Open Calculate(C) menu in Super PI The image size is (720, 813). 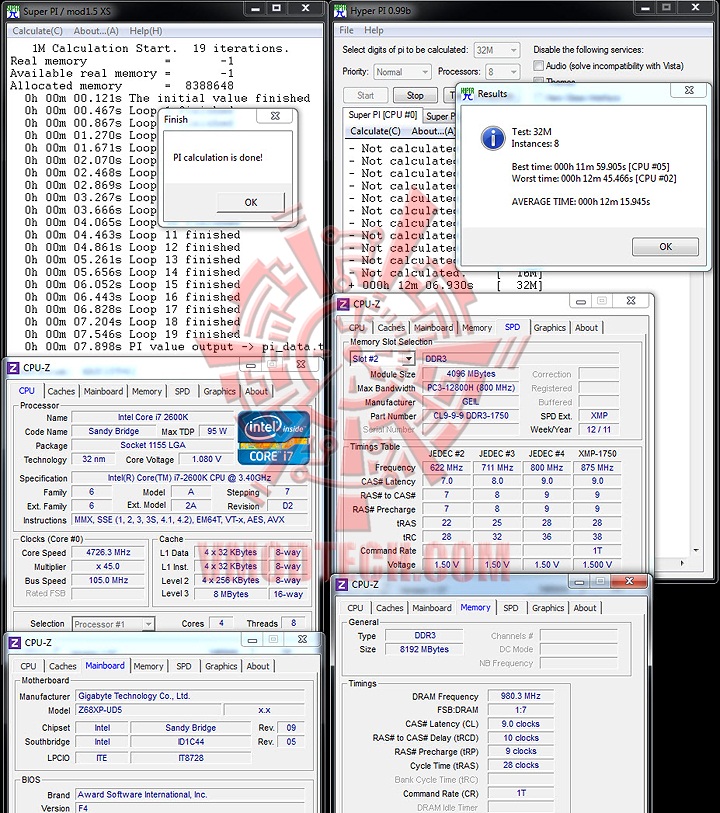click(37, 31)
